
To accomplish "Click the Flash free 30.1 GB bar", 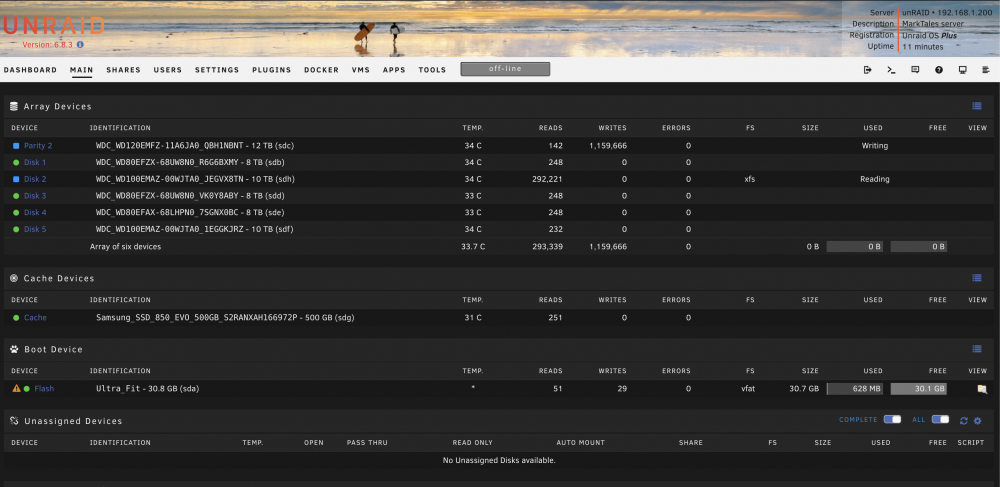I will pyautogui.click(x=918, y=389).
